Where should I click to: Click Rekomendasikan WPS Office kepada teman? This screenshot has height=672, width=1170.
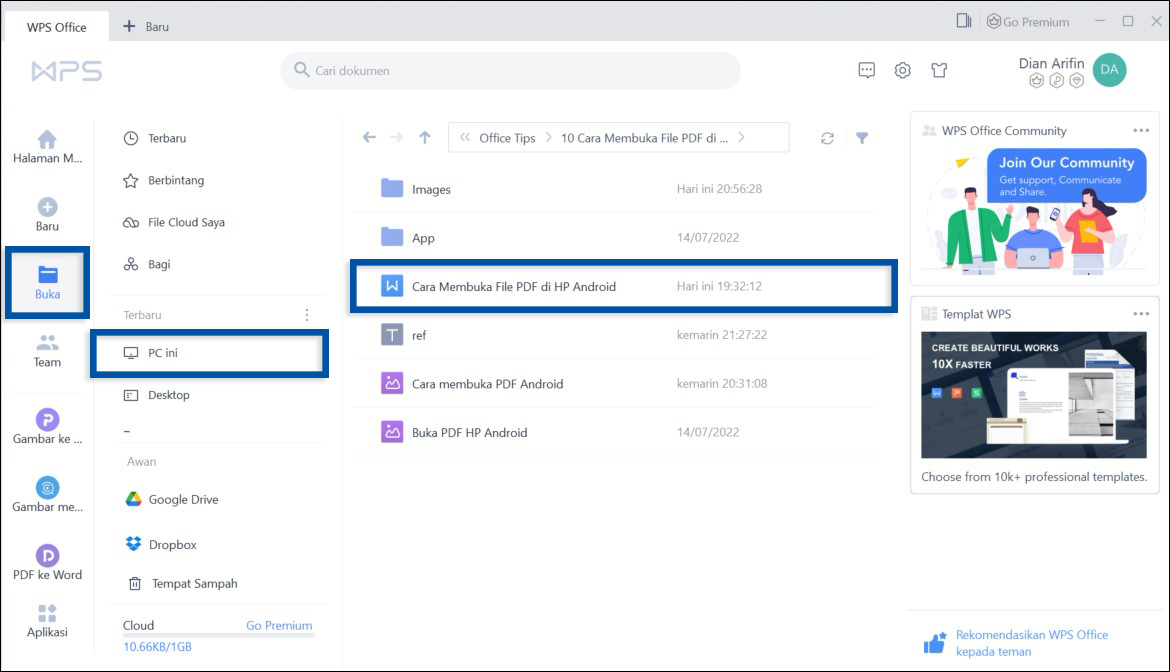(x=1030, y=642)
